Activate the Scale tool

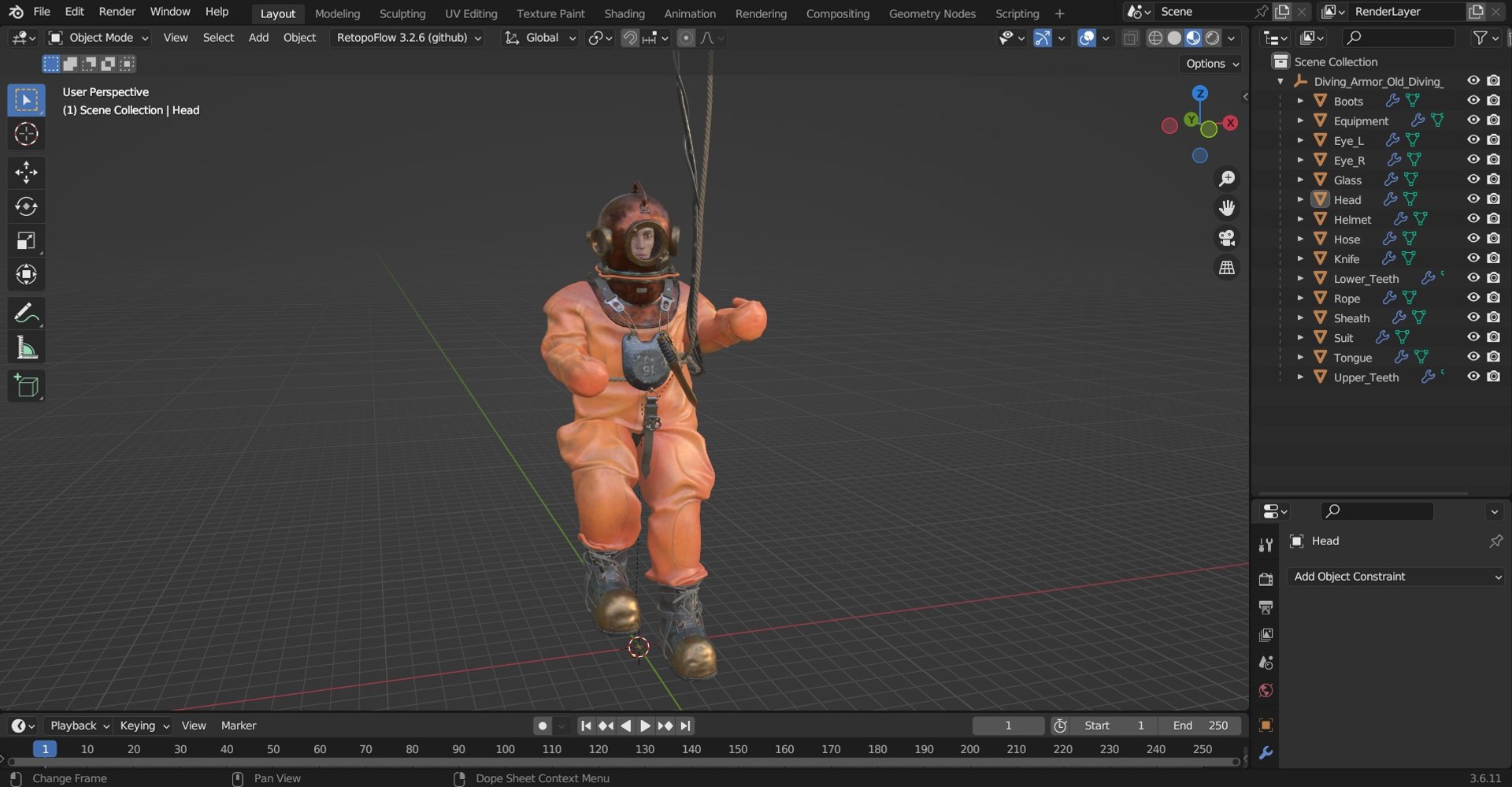pos(26,240)
